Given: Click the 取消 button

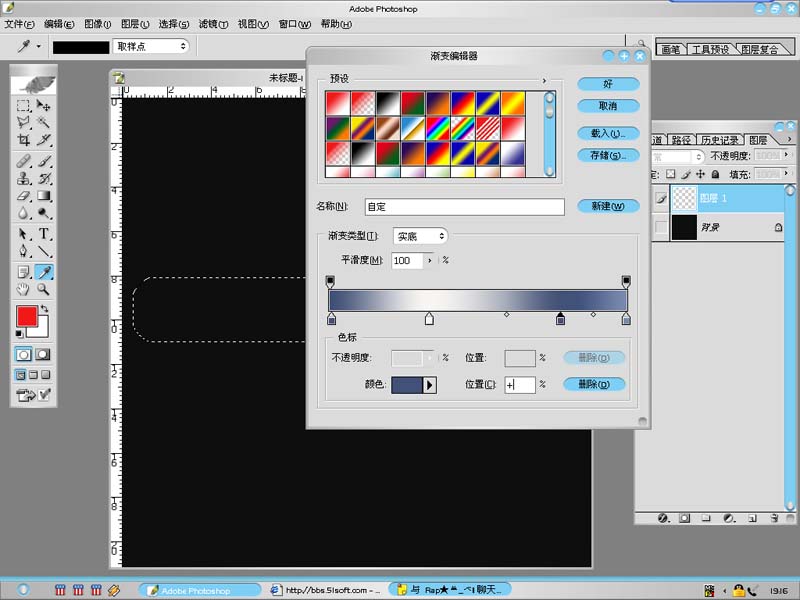Looking at the screenshot, I should pos(608,106).
